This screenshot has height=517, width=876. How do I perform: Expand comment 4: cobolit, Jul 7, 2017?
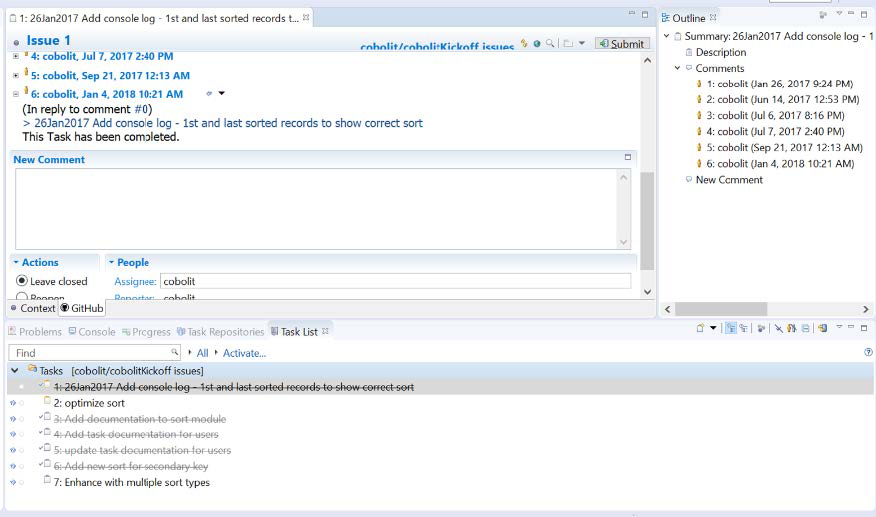coord(16,56)
